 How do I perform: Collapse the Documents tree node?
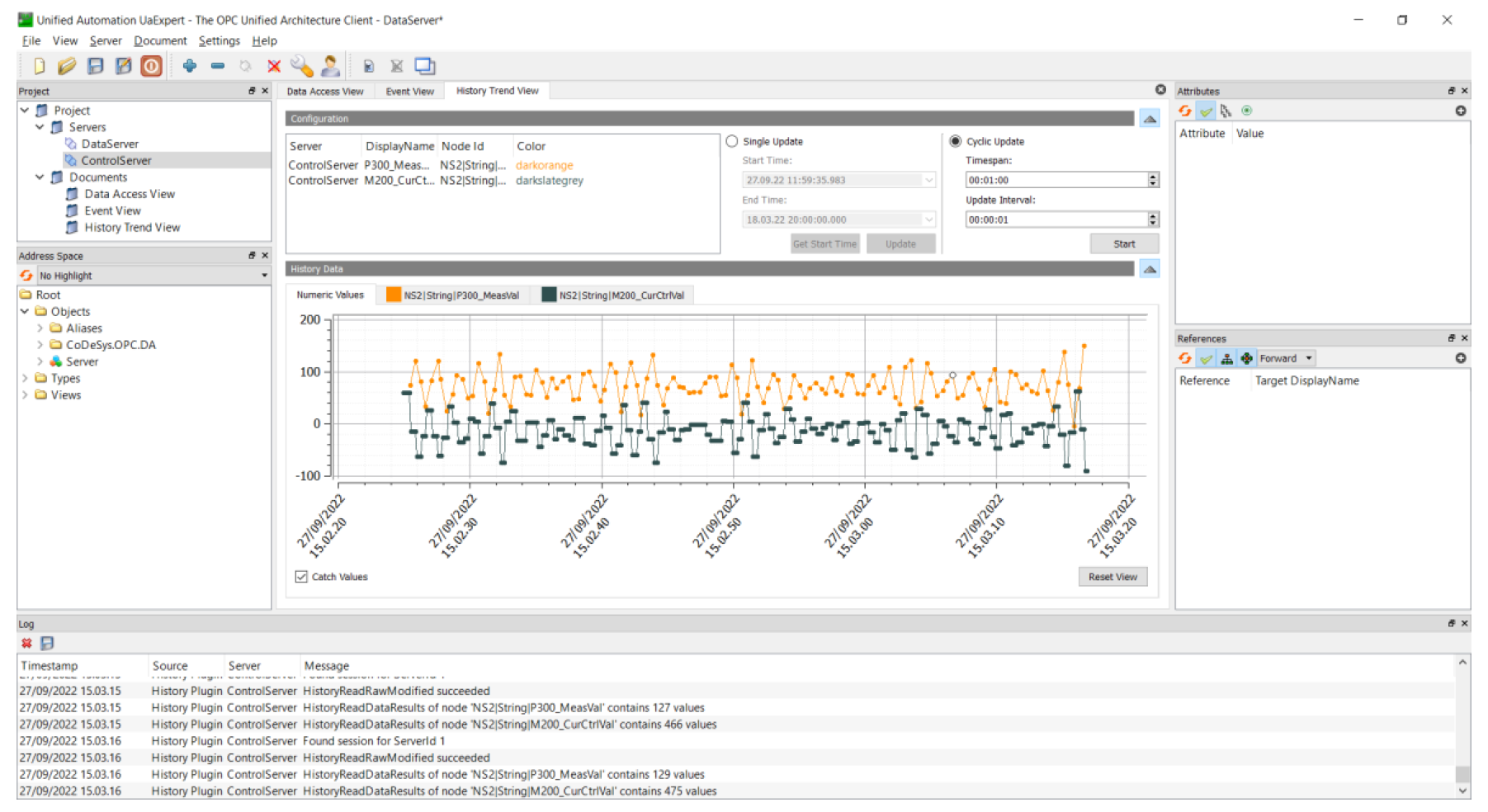click(40, 177)
